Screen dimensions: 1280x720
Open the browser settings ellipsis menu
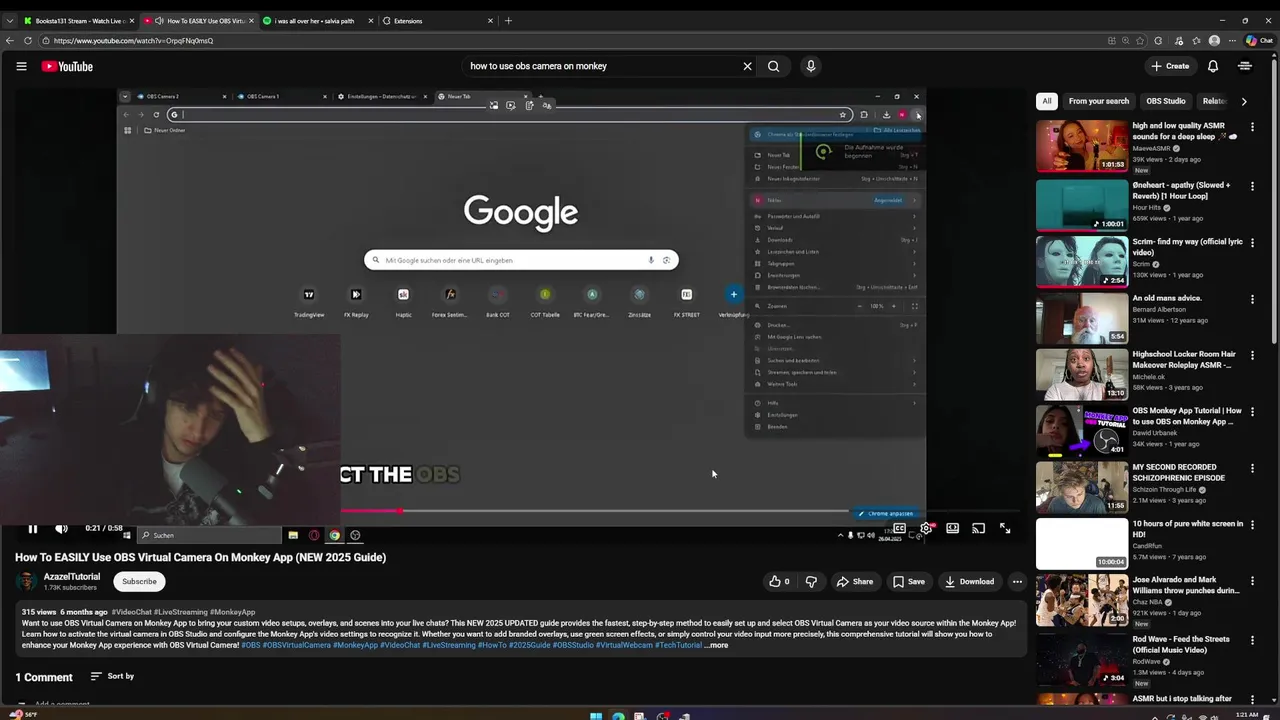(x=1231, y=41)
